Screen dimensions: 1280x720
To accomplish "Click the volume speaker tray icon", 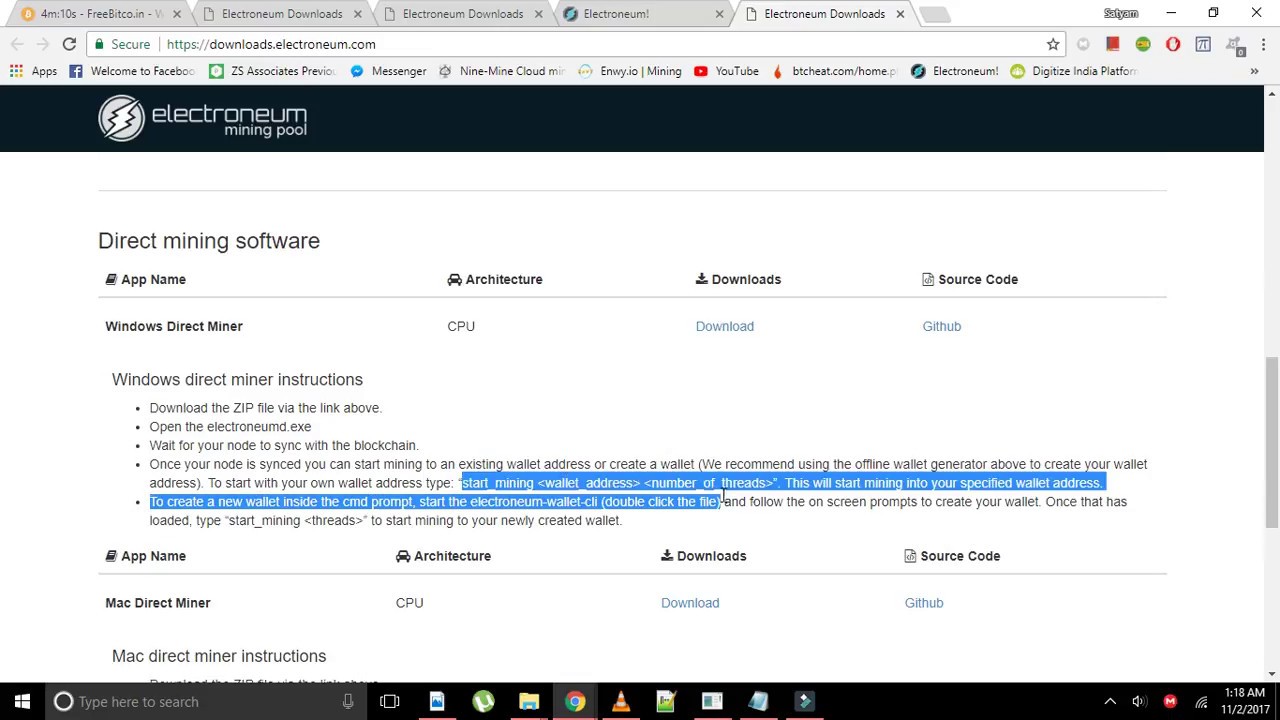I will [1139, 701].
